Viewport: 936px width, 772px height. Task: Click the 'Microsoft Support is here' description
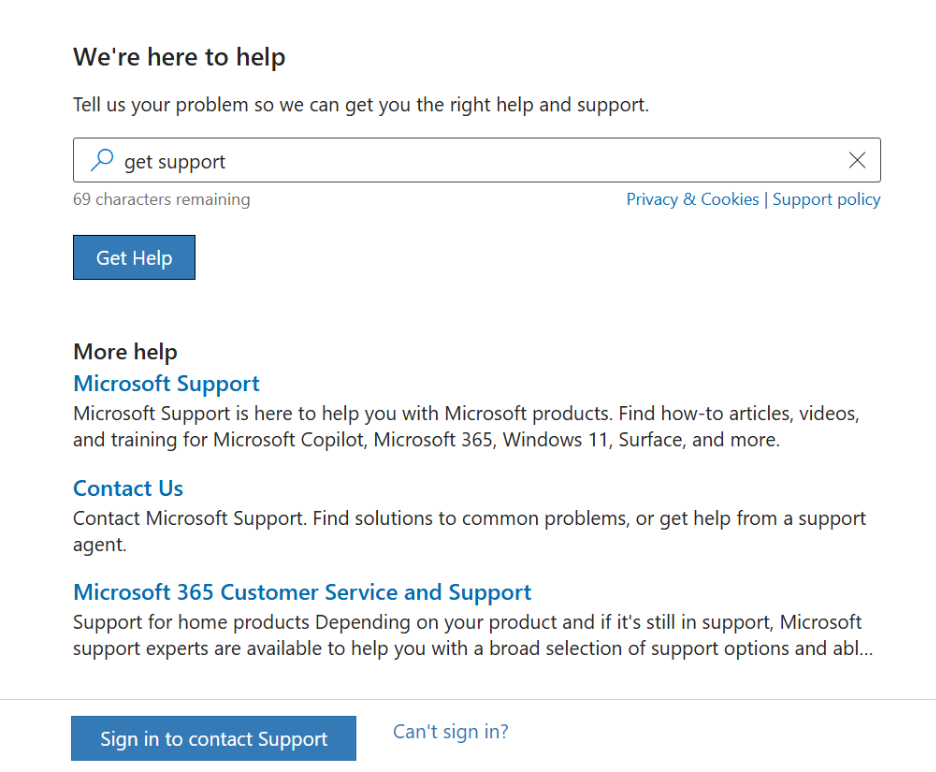466,426
